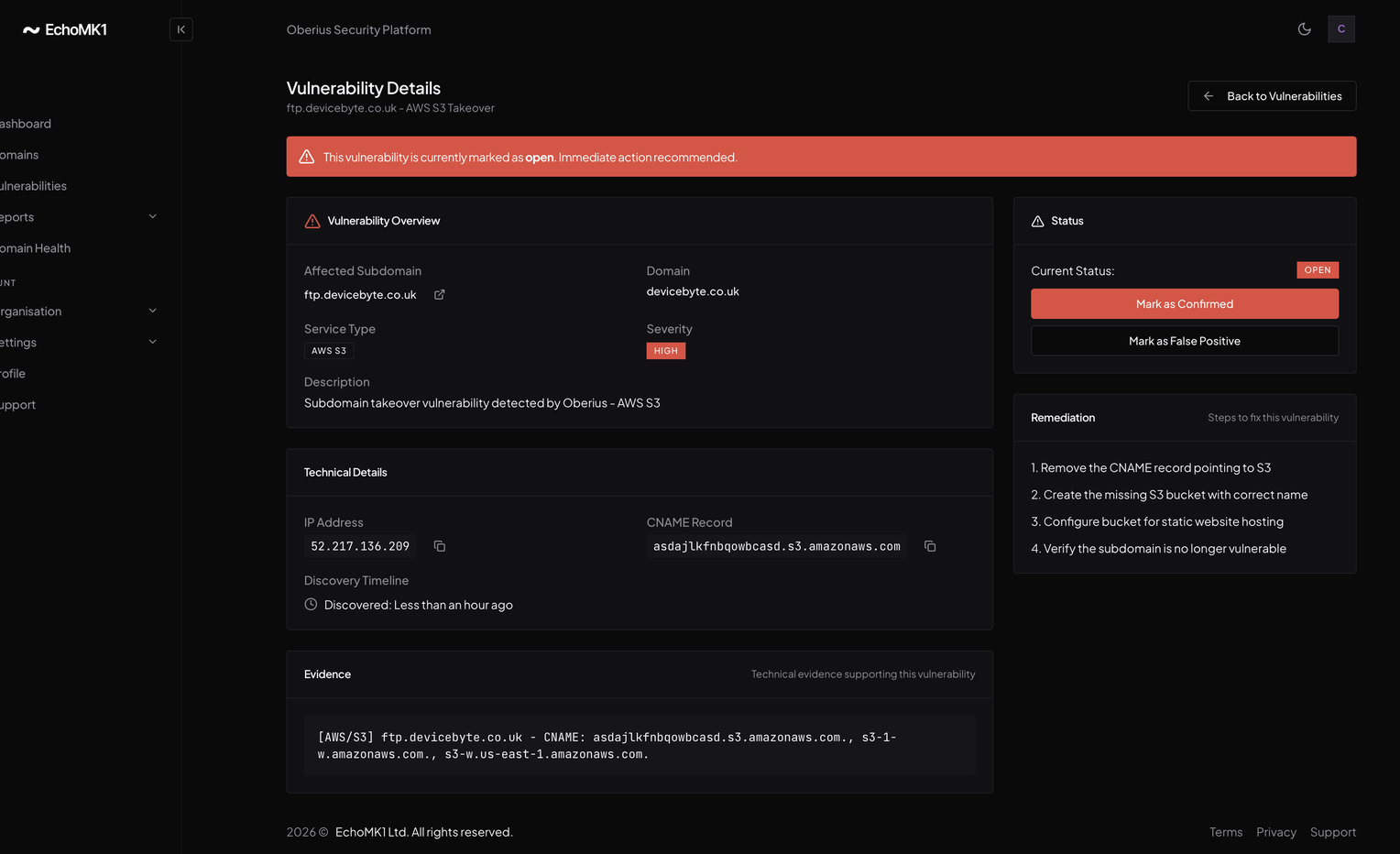The height and width of the screenshot is (854, 1400).
Task: Click the Discovery Timeline clock icon
Action: point(311,605)
